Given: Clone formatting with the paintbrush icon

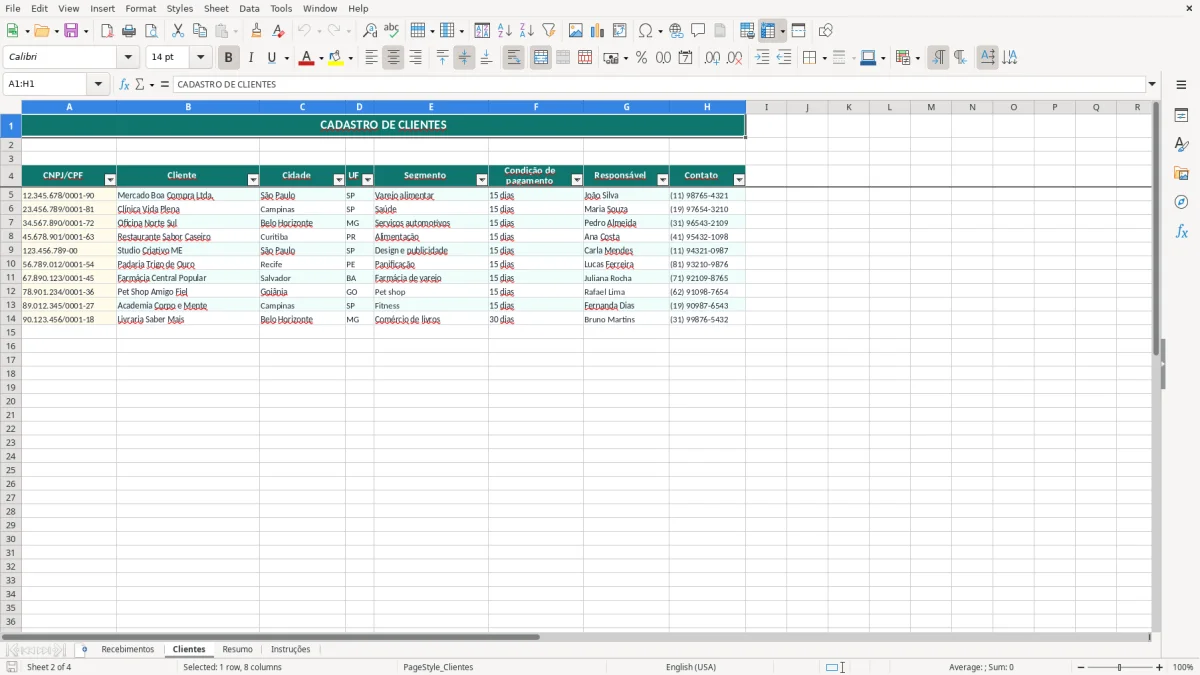Looking at the screenshot, I should coord(257,31).
